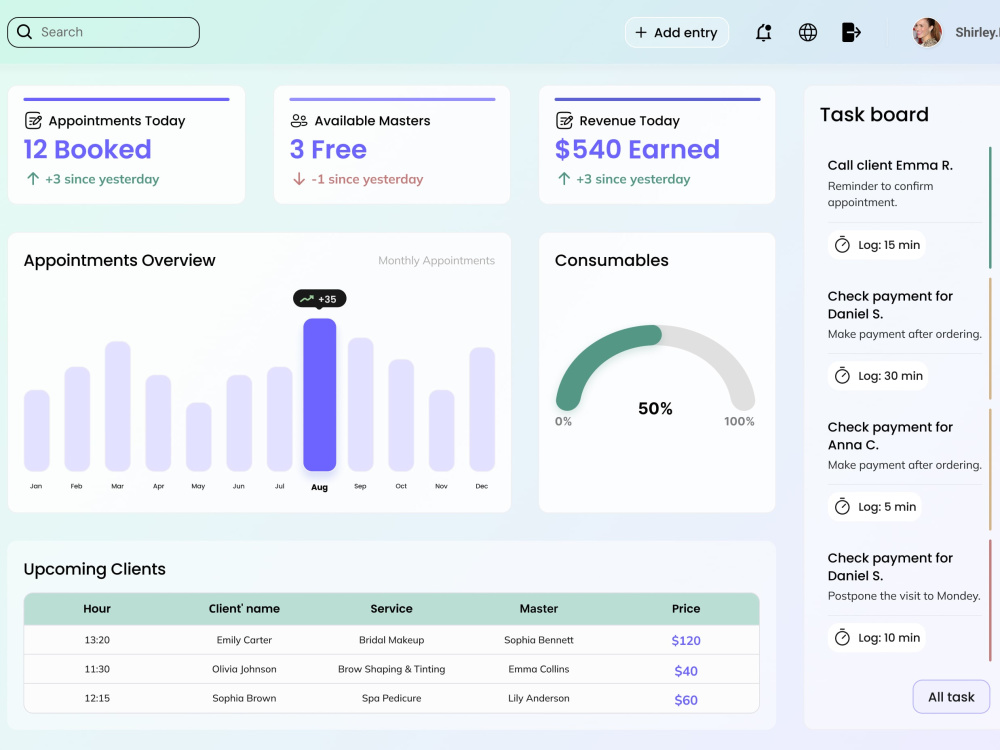This screenshot has width=1000, height=750.
Task: Click timer icon beside Log: 30 min
Action: click(842, 376)
